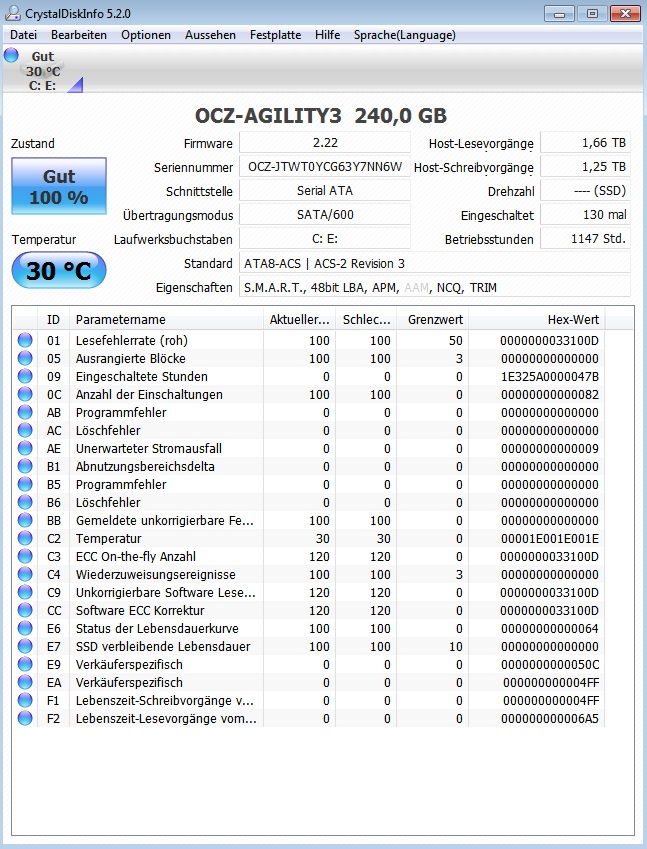647x849 pixels.
Task: Click hex value 1E325A0000047B
Action: [550, 376]
